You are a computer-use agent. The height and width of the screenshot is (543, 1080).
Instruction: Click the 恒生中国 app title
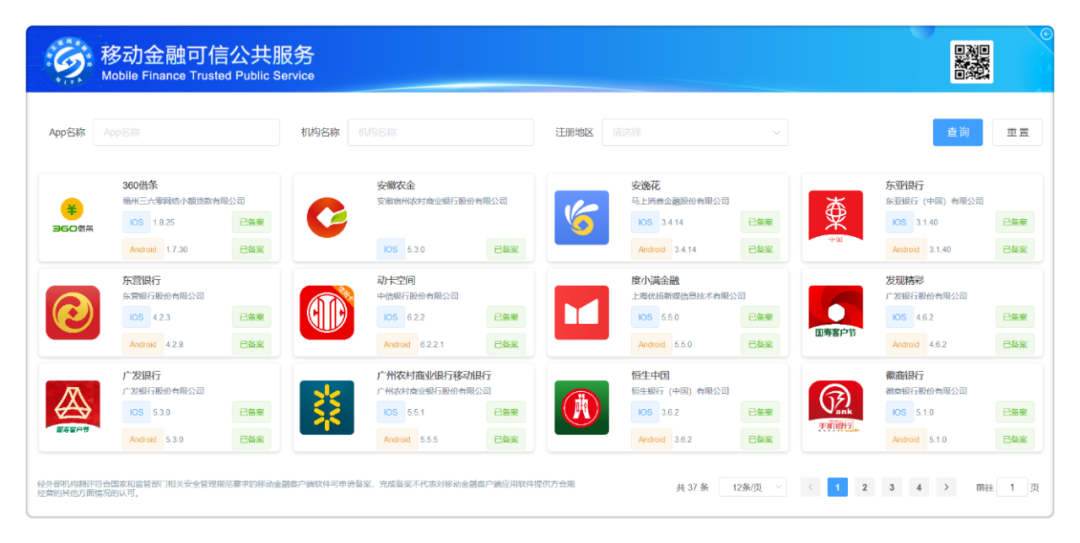click(650, 376)
